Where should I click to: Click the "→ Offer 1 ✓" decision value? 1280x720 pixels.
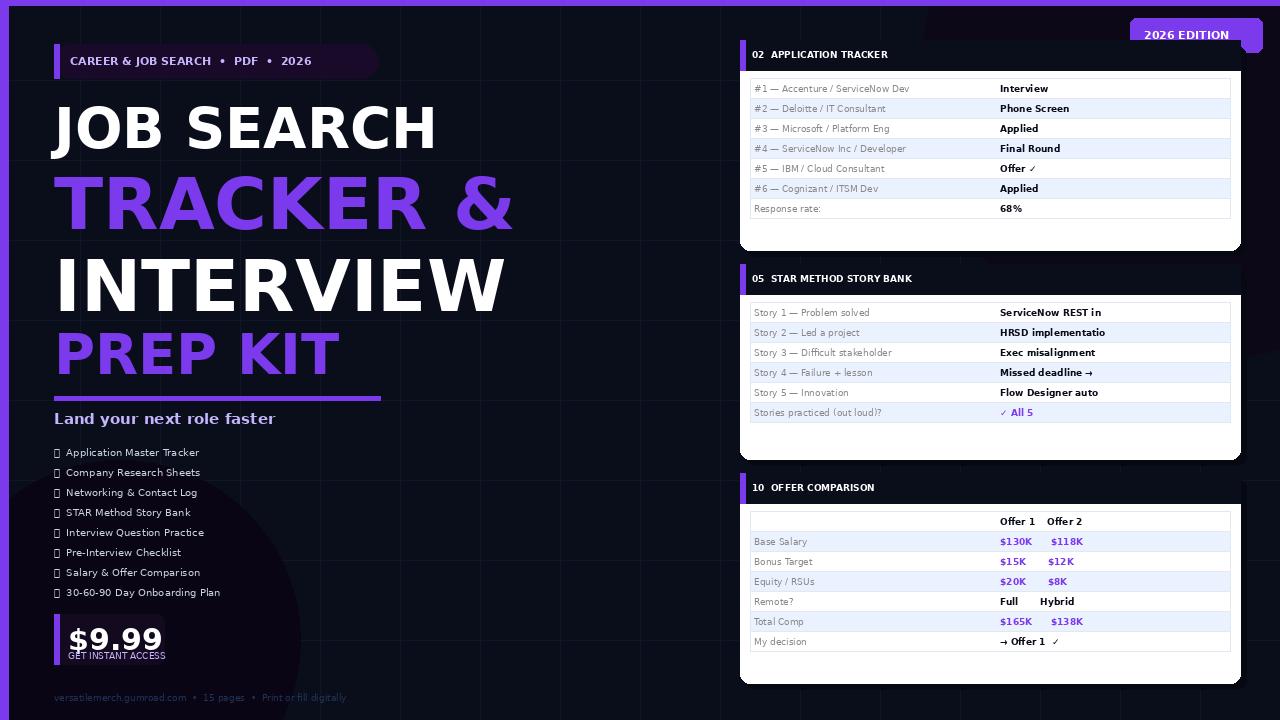(1029, 642)
